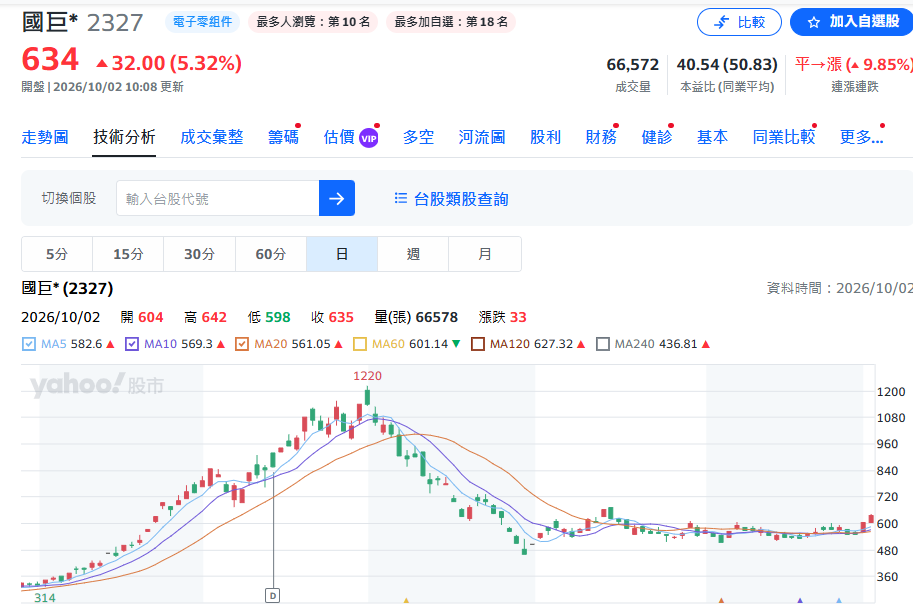
Task: Enable the MA60 moving average checkbox
Action: coord(360,344)
